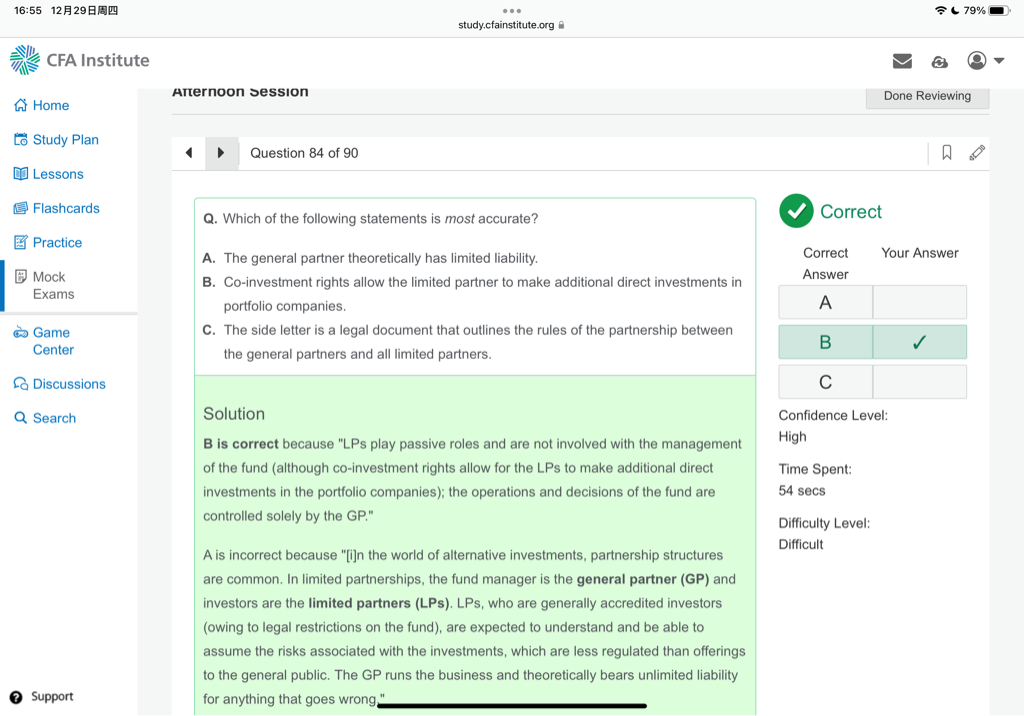1024x716 pixels.
Task: Bookmark this question with bookmark icon
Action: pos(946,153)
